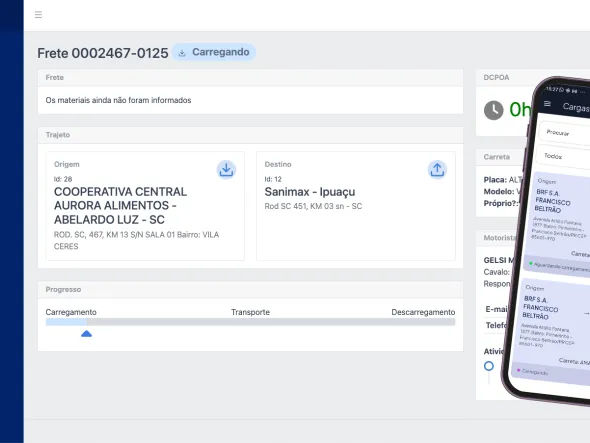Click the Procurar search field on phone
The height and width of the screenshot is (443, 590).
click(x=564, y=132)
